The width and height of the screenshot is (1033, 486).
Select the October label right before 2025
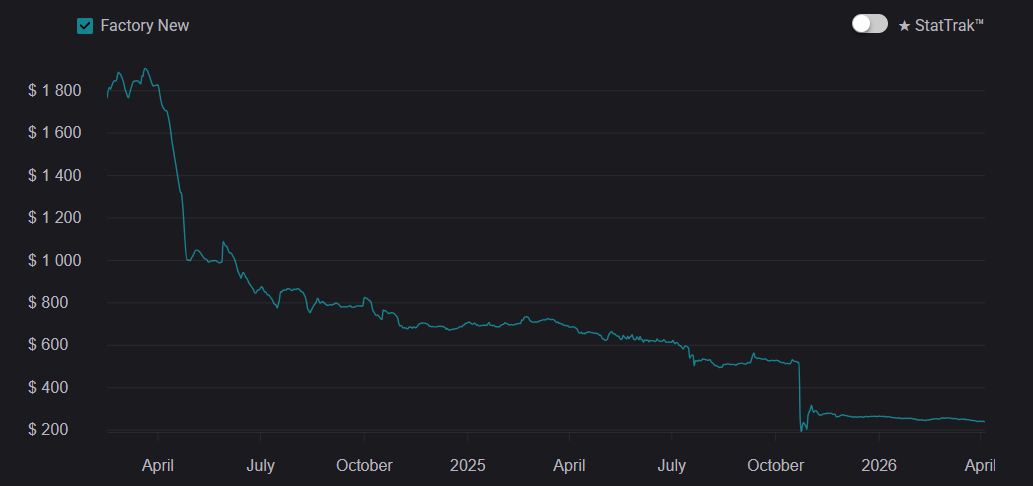point(364,465)
